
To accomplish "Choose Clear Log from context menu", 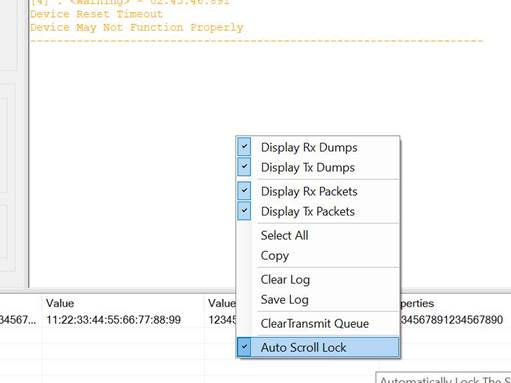I will pos(318,279).
